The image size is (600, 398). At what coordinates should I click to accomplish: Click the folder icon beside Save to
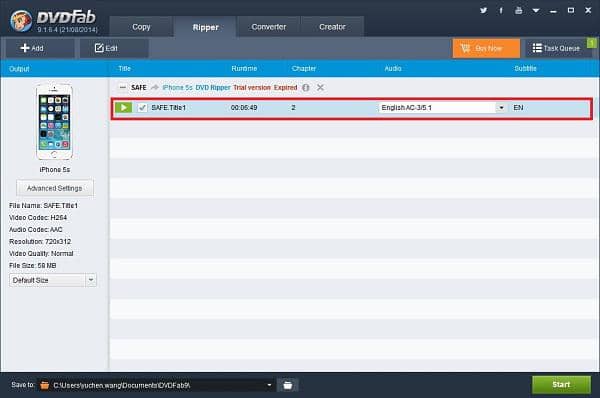45,385
